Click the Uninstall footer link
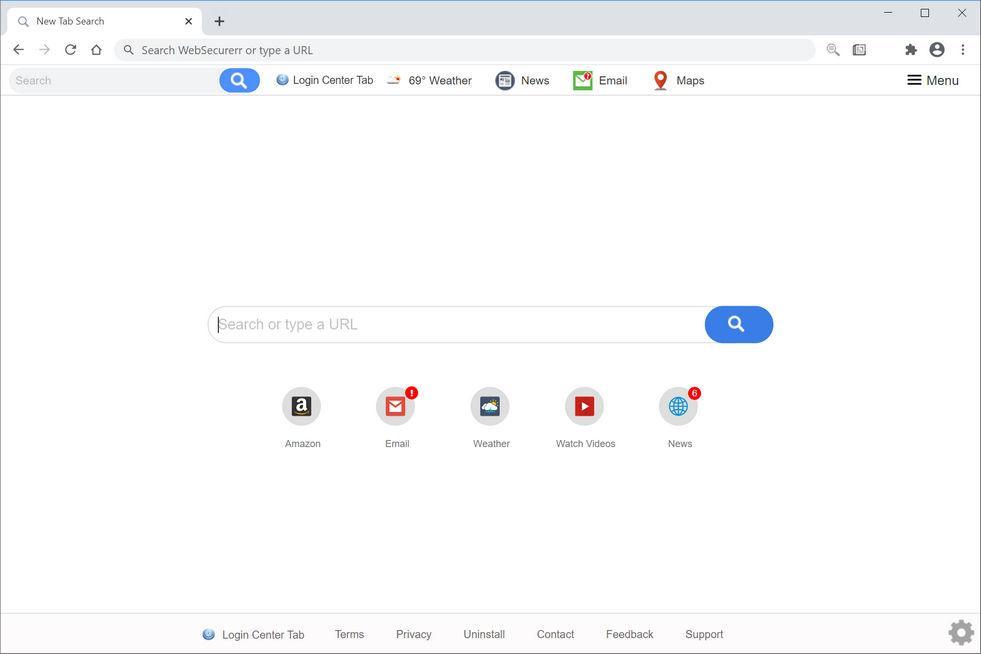981x654 pixels. click(x=483, y=634)
